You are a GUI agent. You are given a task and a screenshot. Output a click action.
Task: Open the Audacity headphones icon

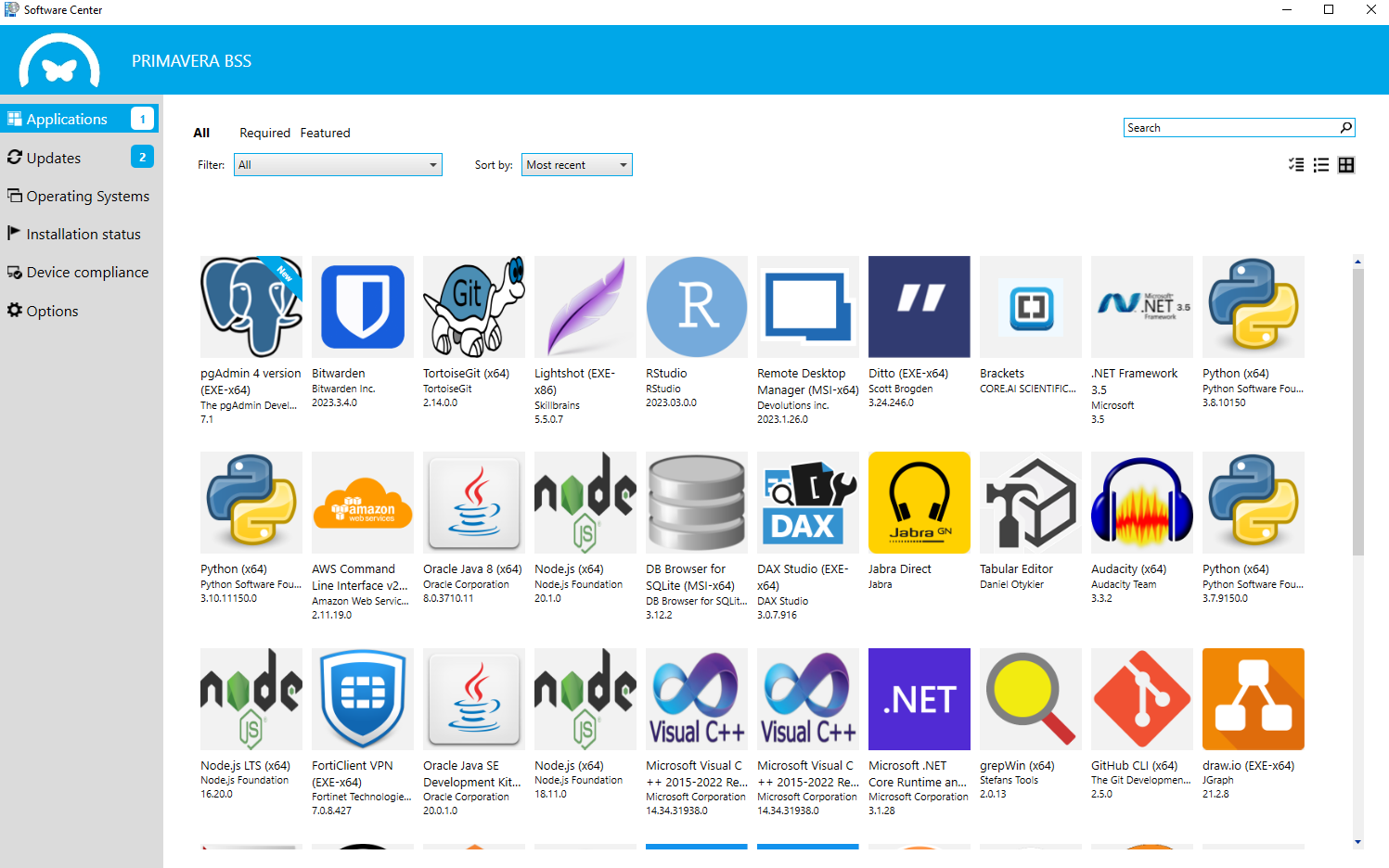pos(1142,503)
